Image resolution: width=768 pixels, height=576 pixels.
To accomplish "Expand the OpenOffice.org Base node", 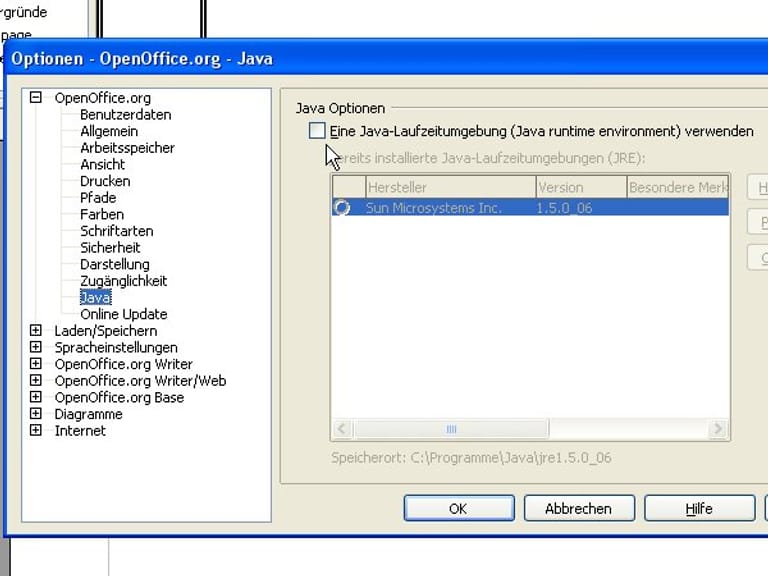I will 35,397.
